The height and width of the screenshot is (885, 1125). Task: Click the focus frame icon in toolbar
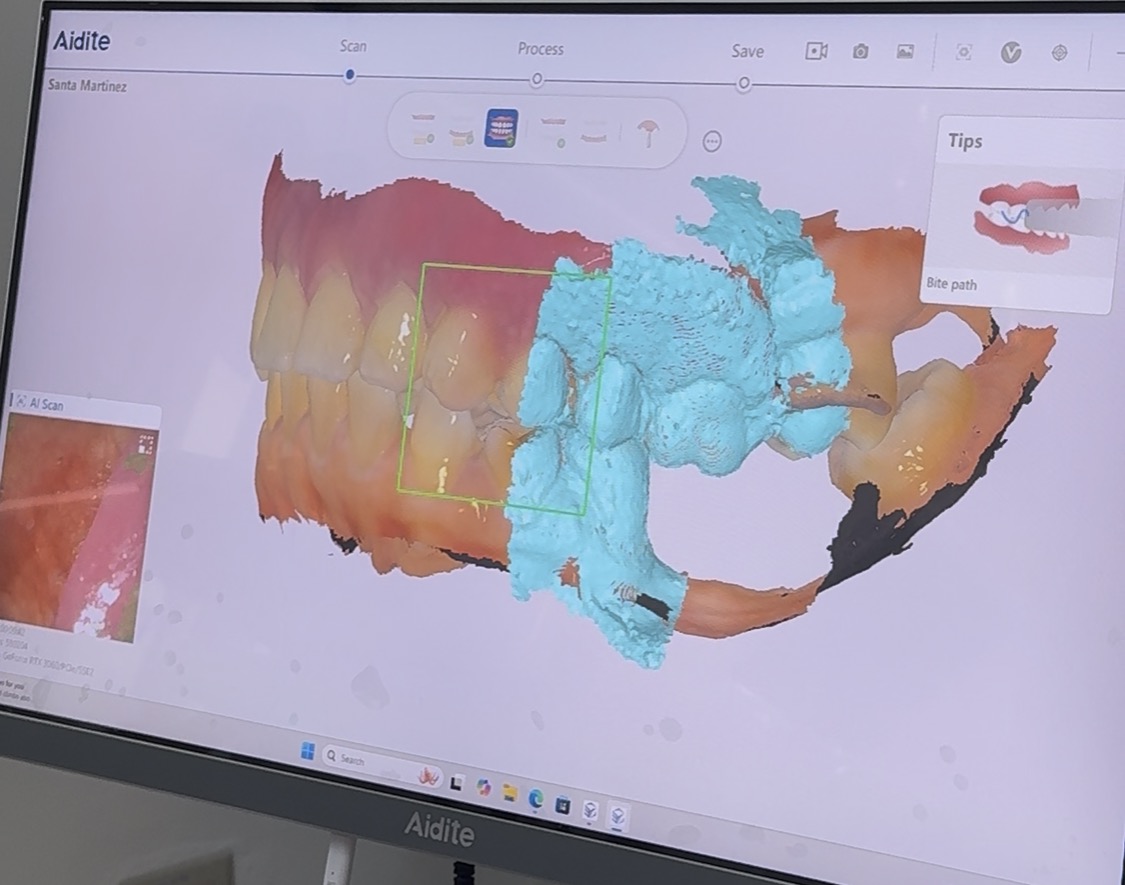click(963, 52)
